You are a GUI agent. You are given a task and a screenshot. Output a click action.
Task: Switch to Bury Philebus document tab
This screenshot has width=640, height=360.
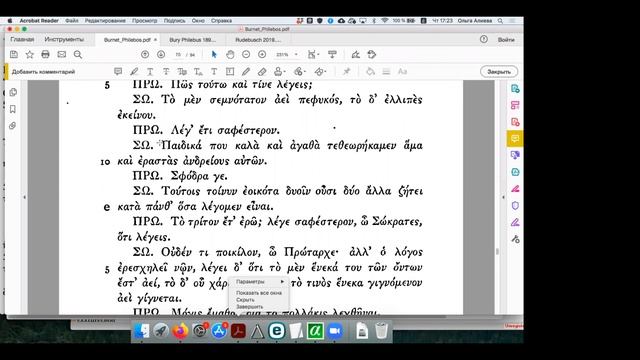(x=192, y=40)
